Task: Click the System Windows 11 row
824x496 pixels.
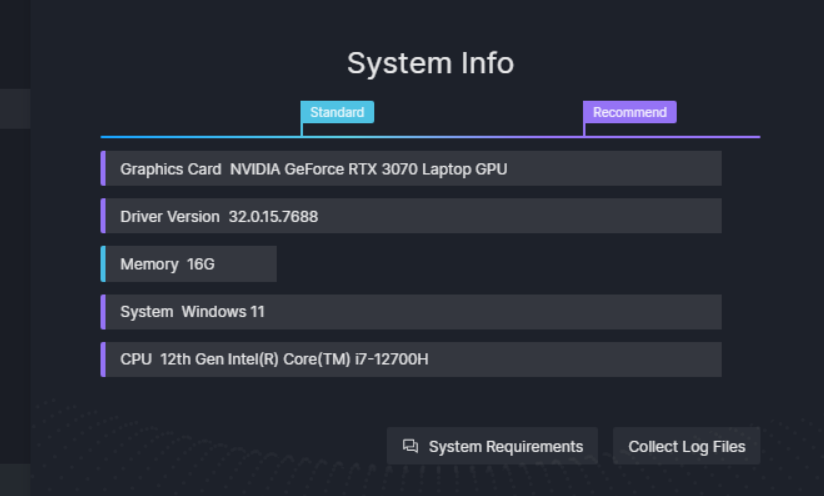Action: click(x=411, y=312)
